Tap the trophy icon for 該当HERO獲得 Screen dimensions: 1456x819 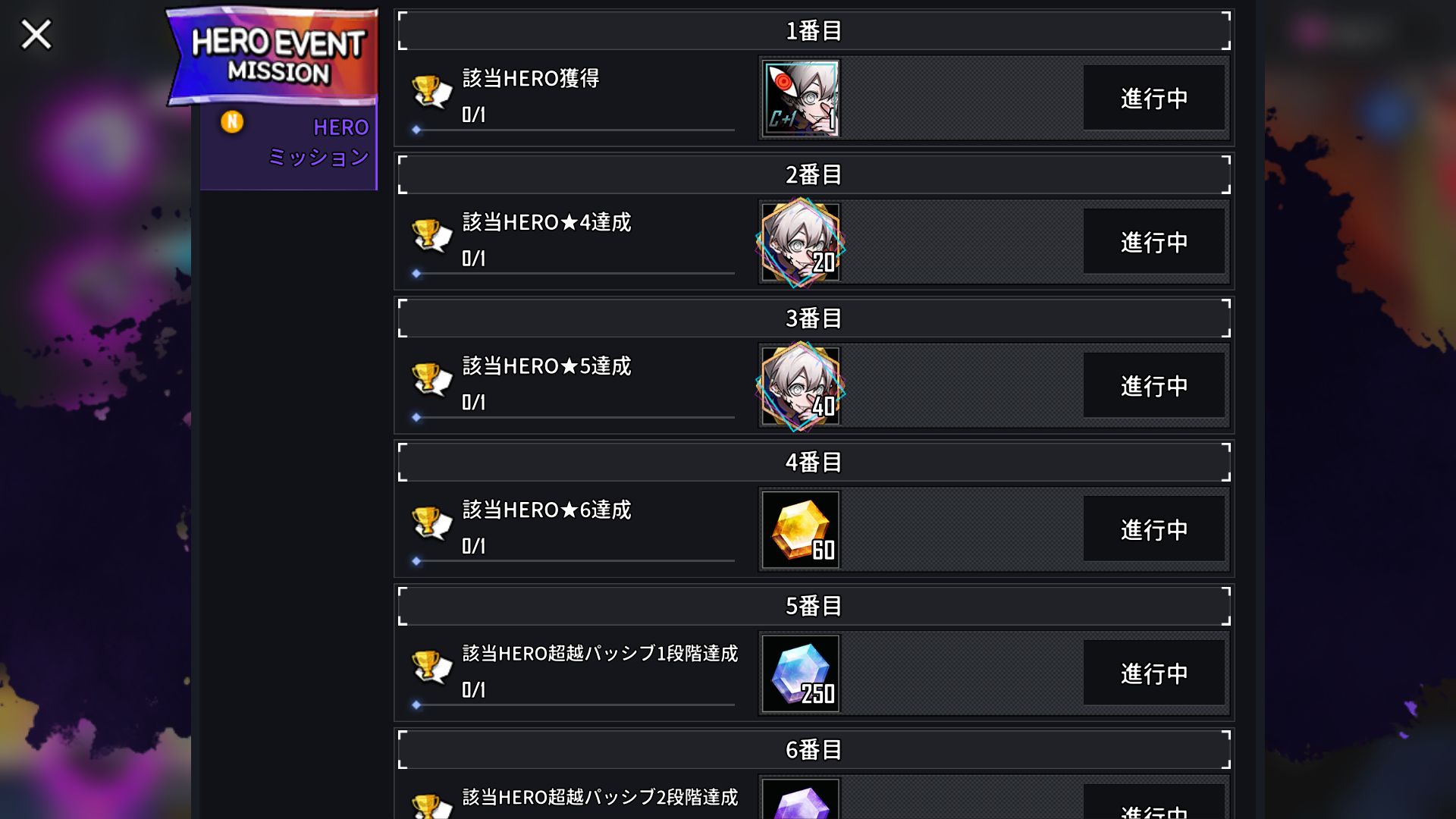(x=431, y=92)
